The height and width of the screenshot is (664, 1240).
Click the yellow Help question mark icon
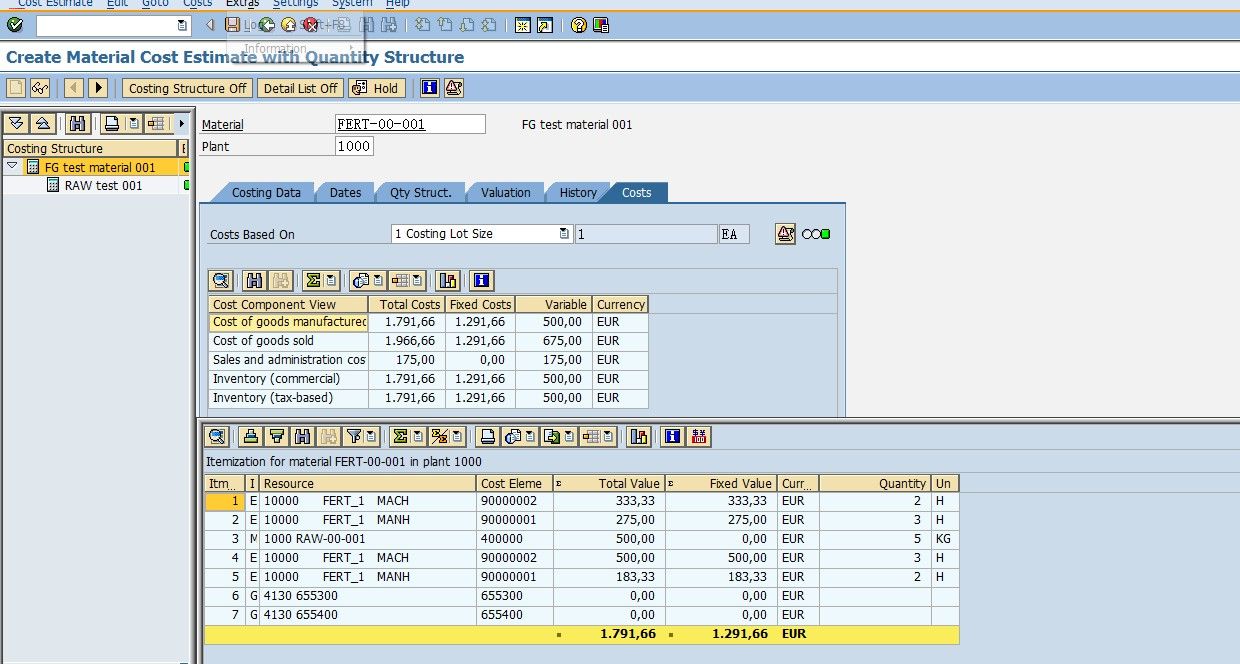tap(578, 25)
